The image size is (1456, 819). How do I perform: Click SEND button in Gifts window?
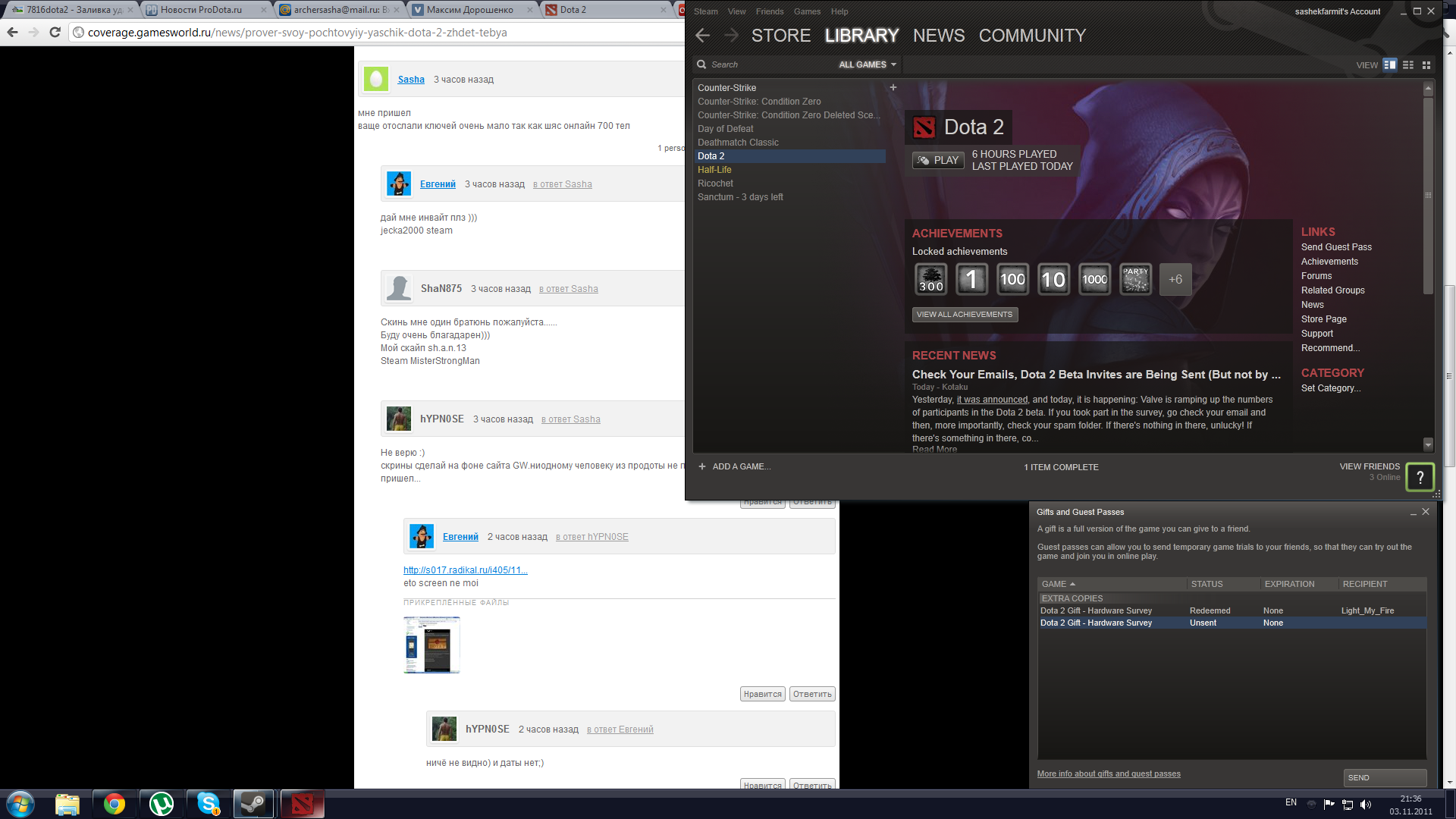(x=1385, y=777)
